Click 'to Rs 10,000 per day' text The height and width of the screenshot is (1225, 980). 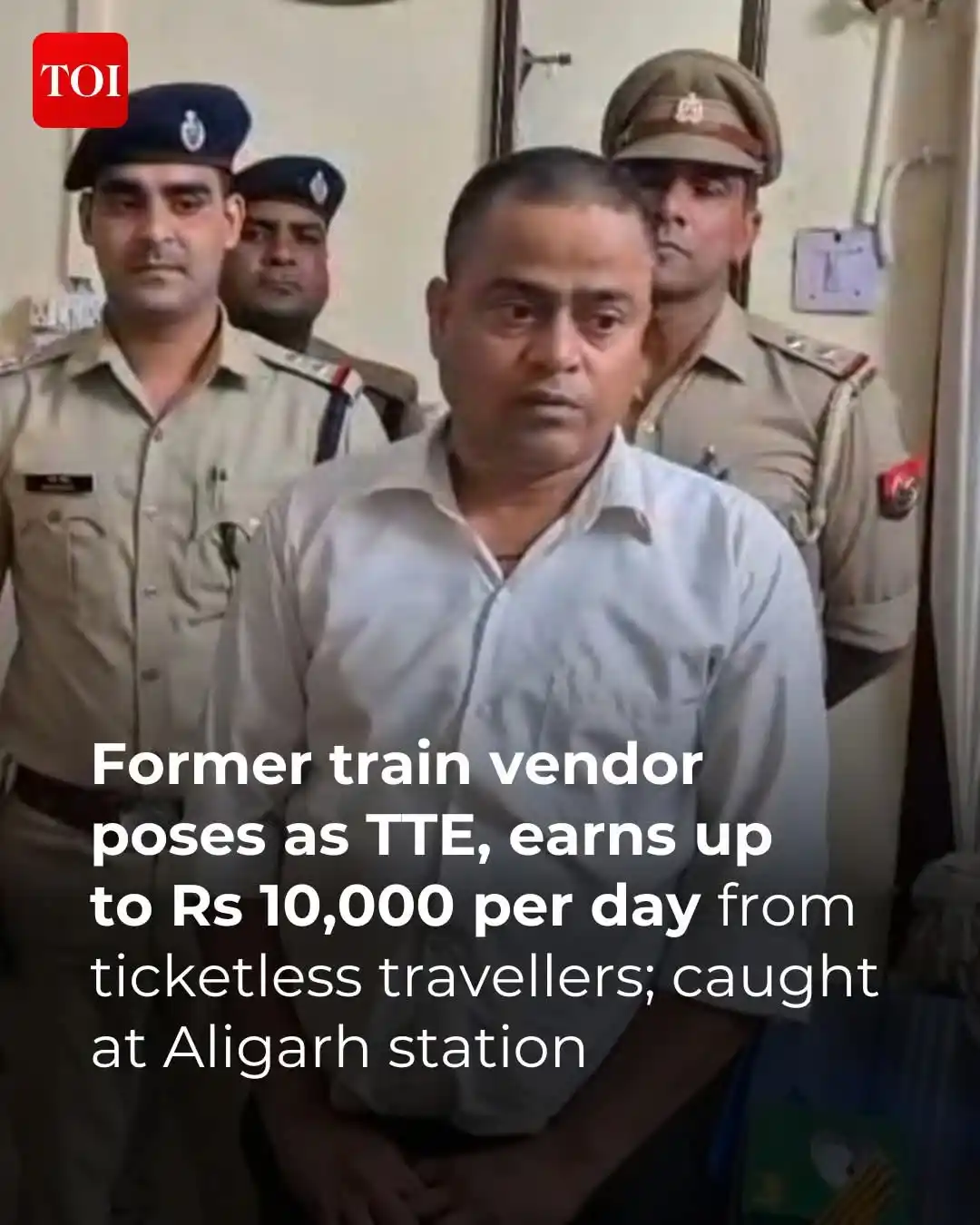[x=397, y=906]
